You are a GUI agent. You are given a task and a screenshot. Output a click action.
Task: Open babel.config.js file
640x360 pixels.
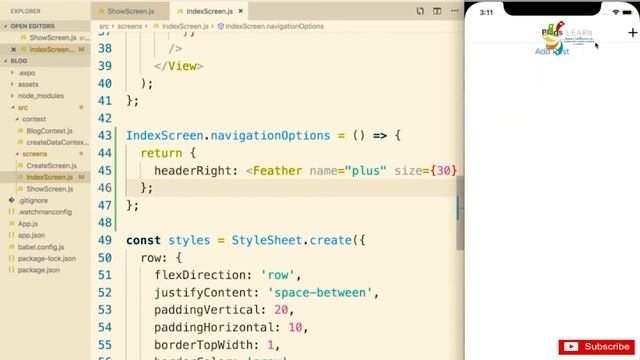coord(40,247)
